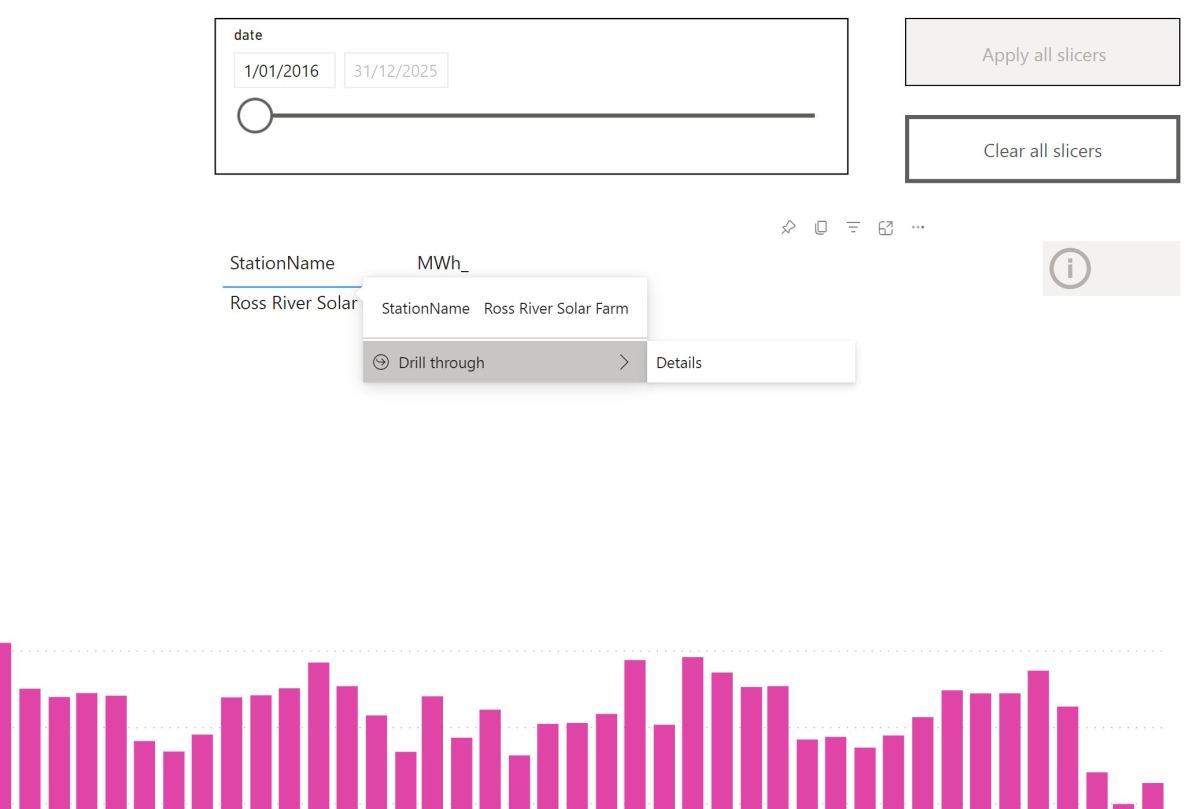Click the end date field 31/12/2025
Viewport: 1200px width, 809px height.
point(396,71)
